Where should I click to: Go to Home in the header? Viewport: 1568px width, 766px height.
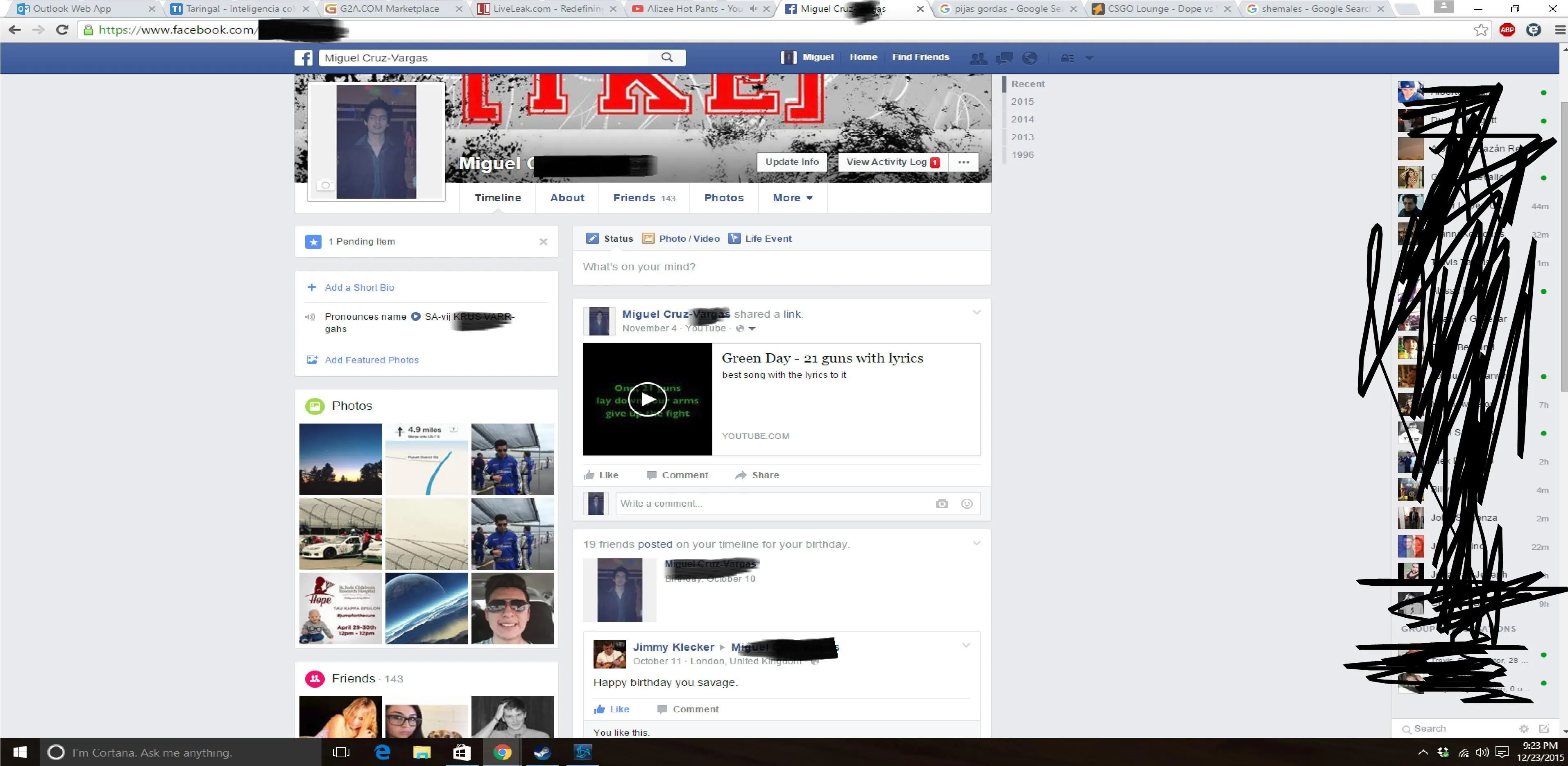pos(863,57)
